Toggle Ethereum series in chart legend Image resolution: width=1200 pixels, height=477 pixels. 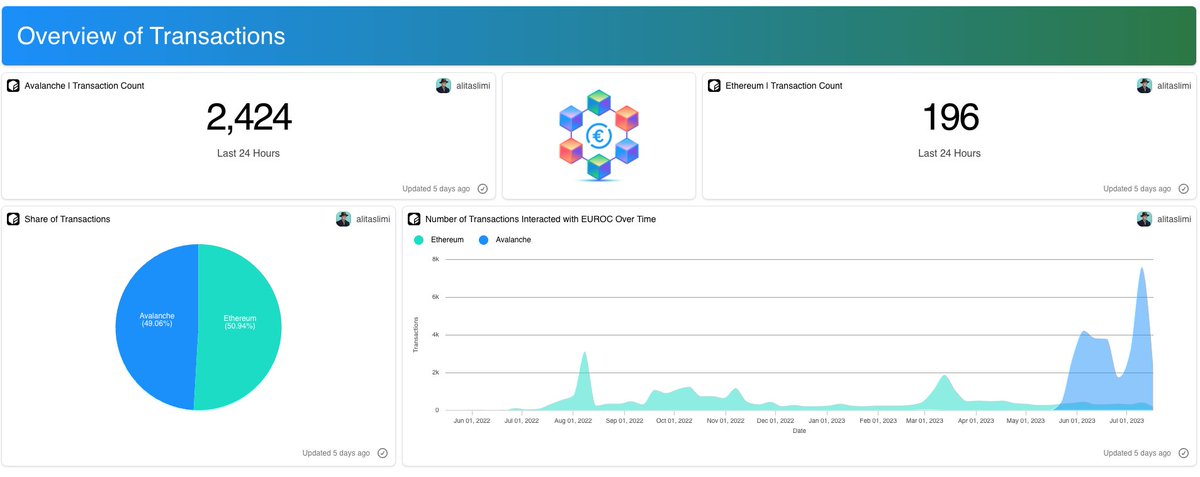439,240
